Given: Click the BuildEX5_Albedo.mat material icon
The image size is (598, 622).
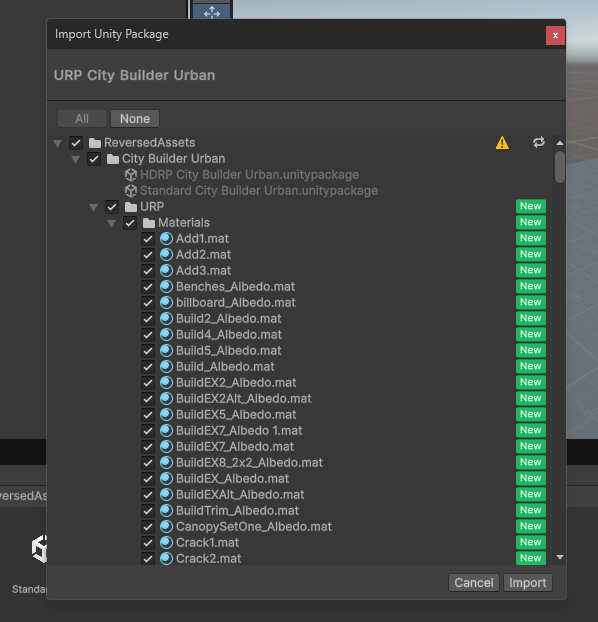Looking at the screenshot, I should click(x=166, y=415).
